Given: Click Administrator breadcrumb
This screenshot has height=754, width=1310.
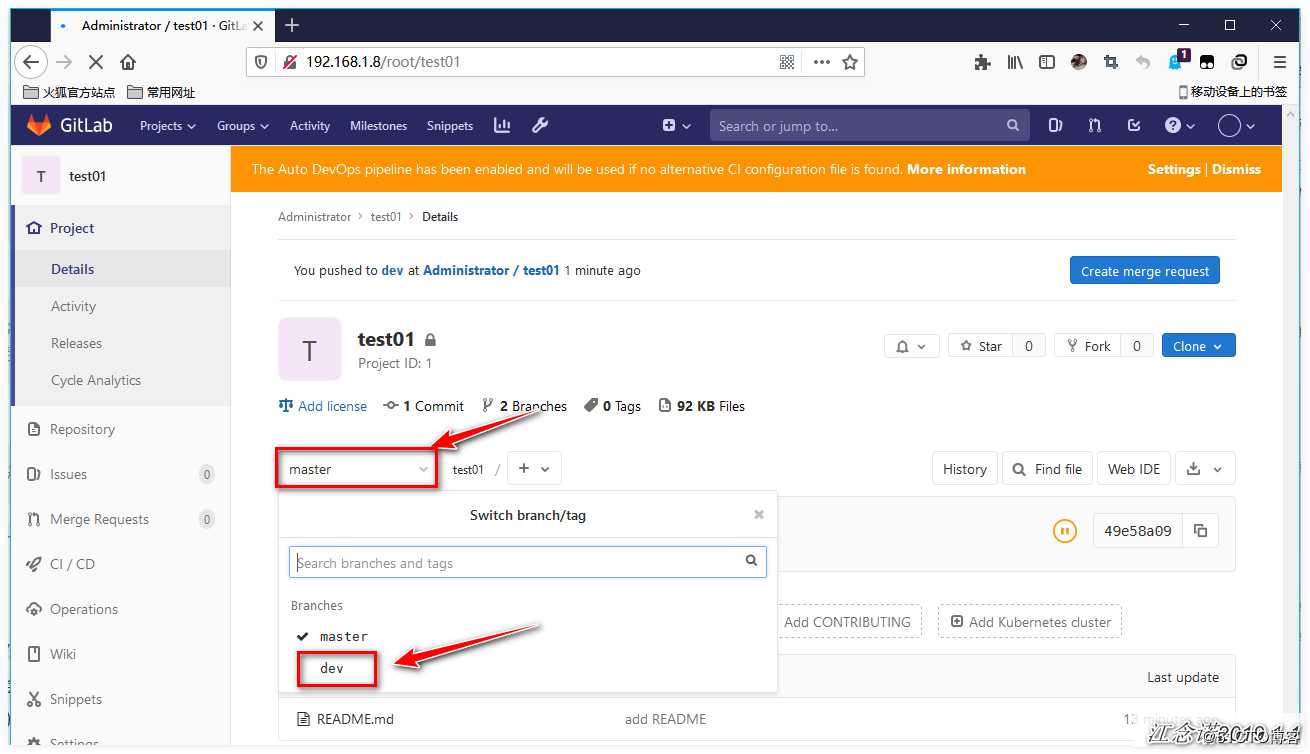Looking at the screenshot, I should coord(315,216).
